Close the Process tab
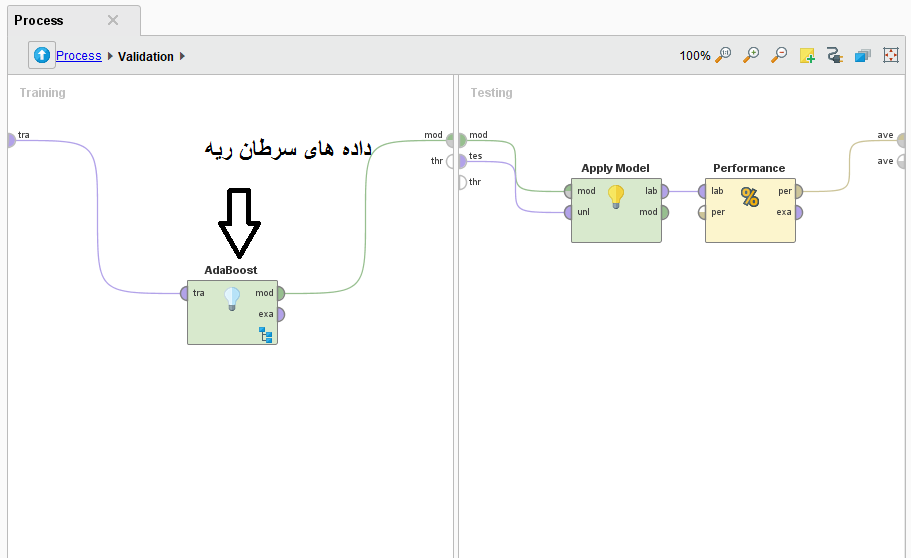 (113, 20)
